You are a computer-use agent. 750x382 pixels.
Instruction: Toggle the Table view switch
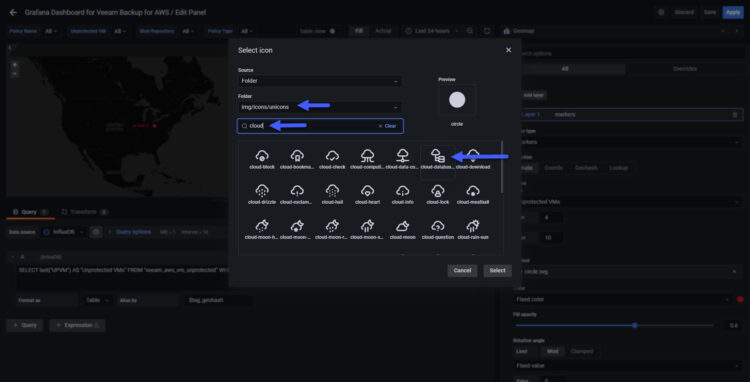coord(332,31)
